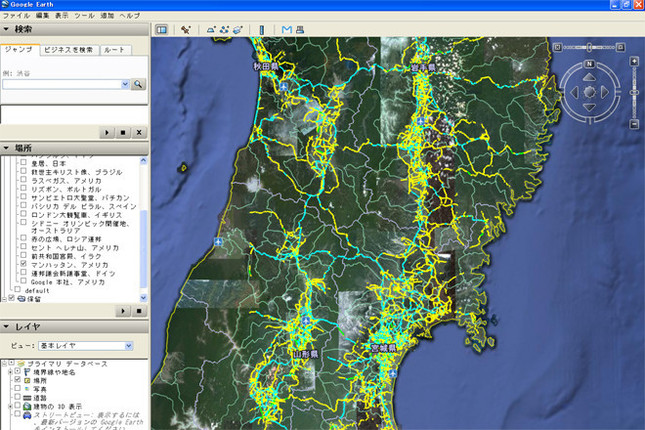This screenshot has width=645, height=430.
Task: Click the add placemark pin icon
Action: (186, 29)
